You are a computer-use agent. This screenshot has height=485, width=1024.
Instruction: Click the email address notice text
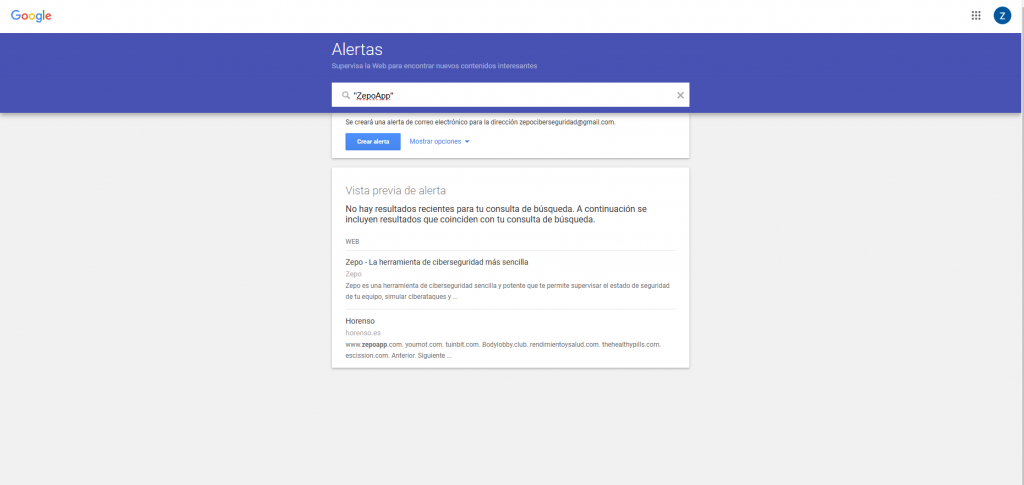click(x=480, y=122)
